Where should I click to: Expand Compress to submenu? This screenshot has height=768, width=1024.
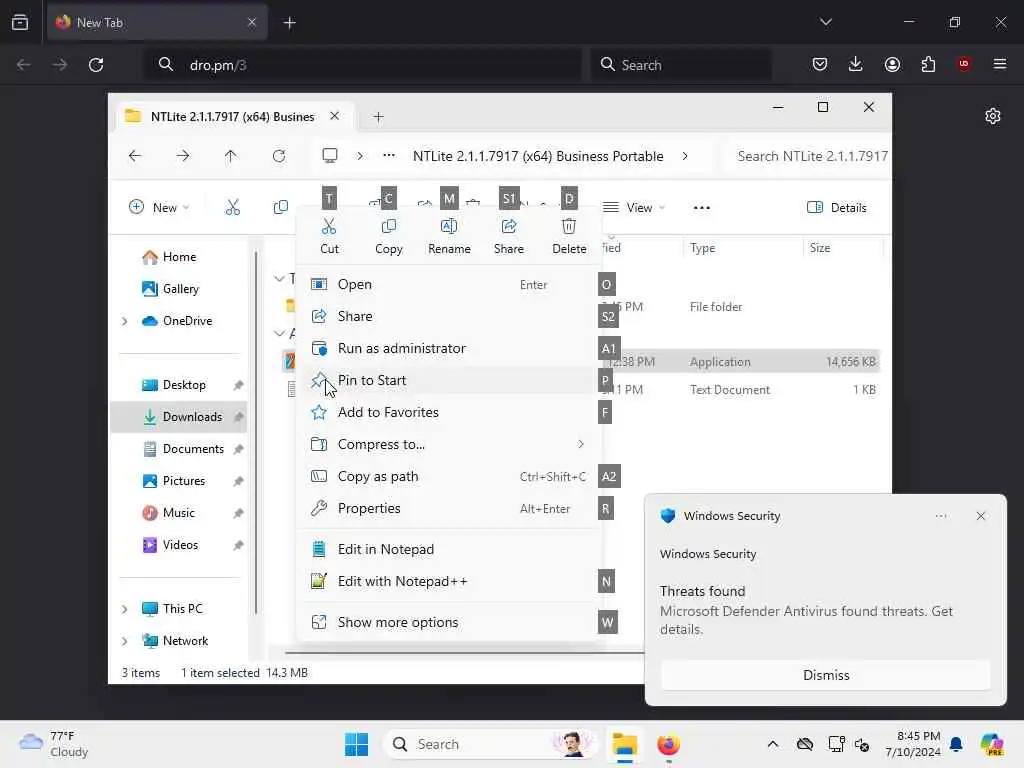pos(449,444)
